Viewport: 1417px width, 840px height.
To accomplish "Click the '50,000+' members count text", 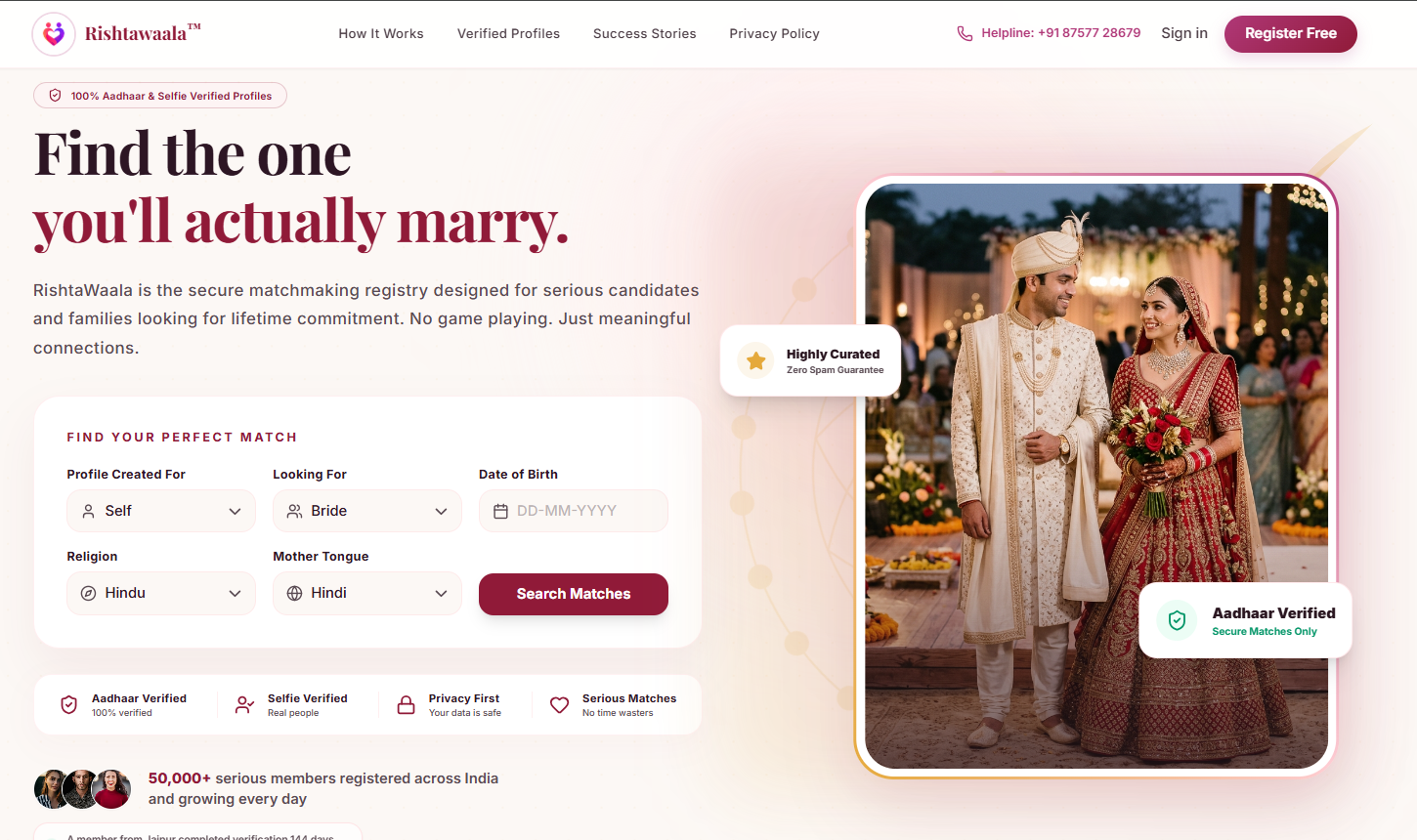I will (180, 778).
